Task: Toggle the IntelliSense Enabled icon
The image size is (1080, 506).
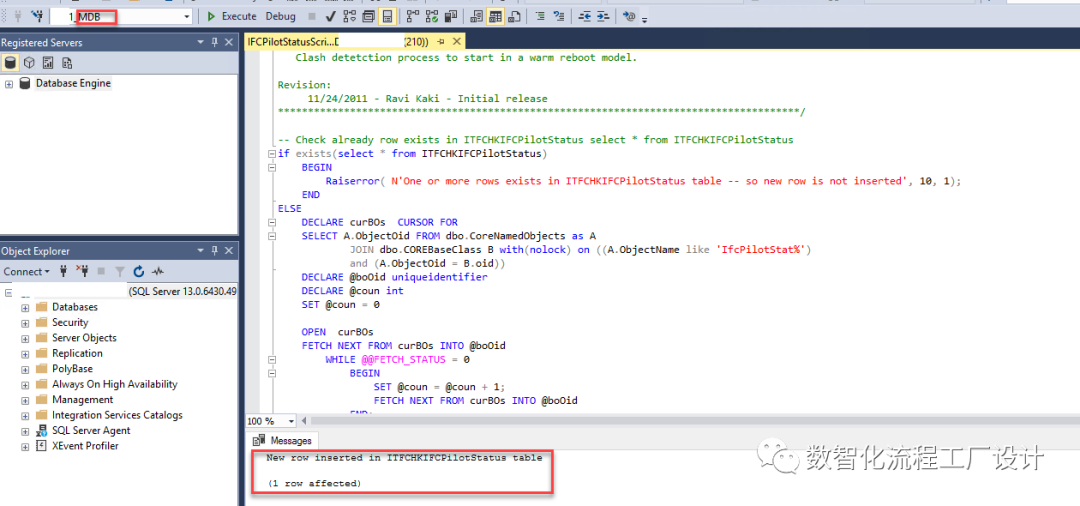Action: [388, 16]
